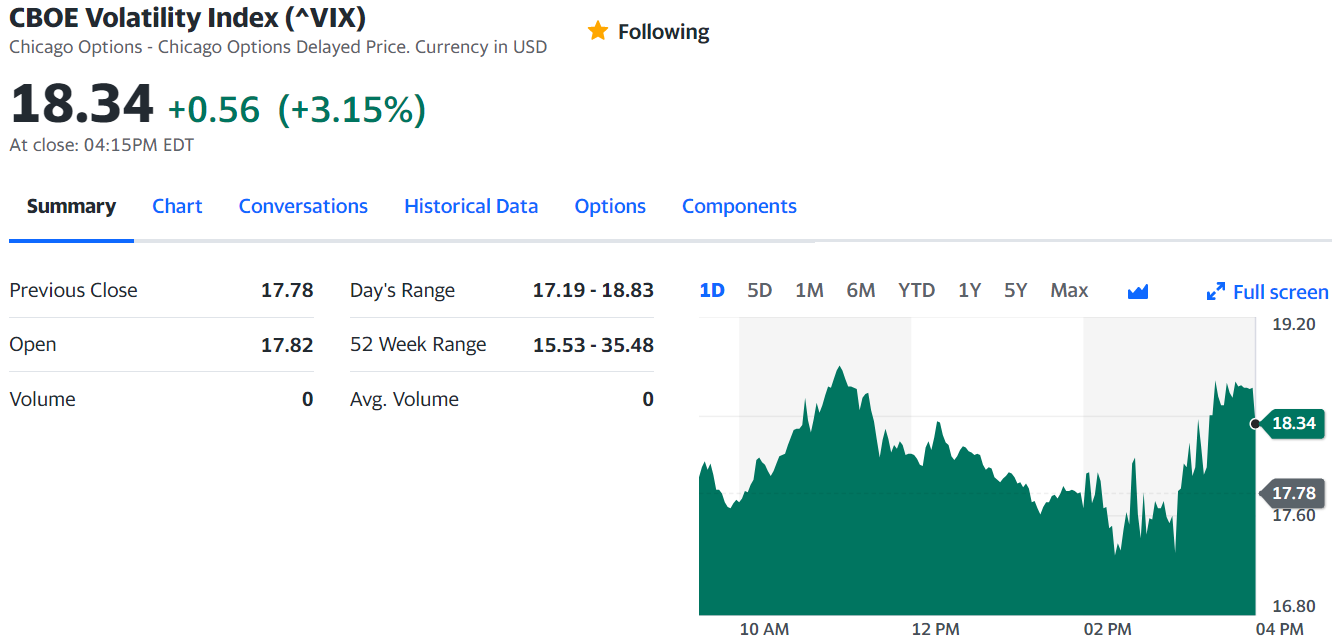Click the (+3.15%) percent change
The height and width of the screenshot is (640, 1332).
352,110
